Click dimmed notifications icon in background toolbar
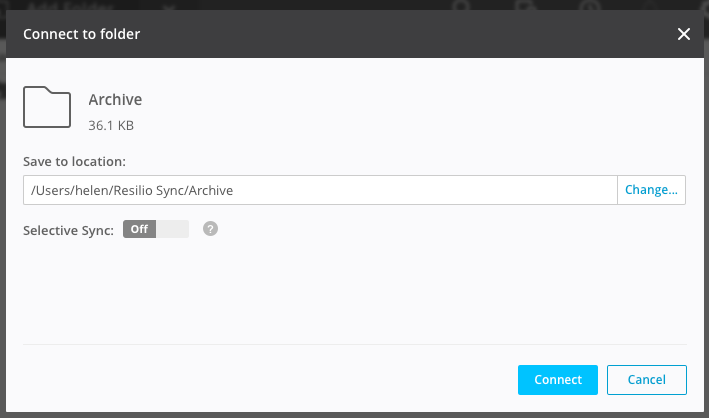The width and height of the screenshot is (709, 418). (x=526, y=5)
